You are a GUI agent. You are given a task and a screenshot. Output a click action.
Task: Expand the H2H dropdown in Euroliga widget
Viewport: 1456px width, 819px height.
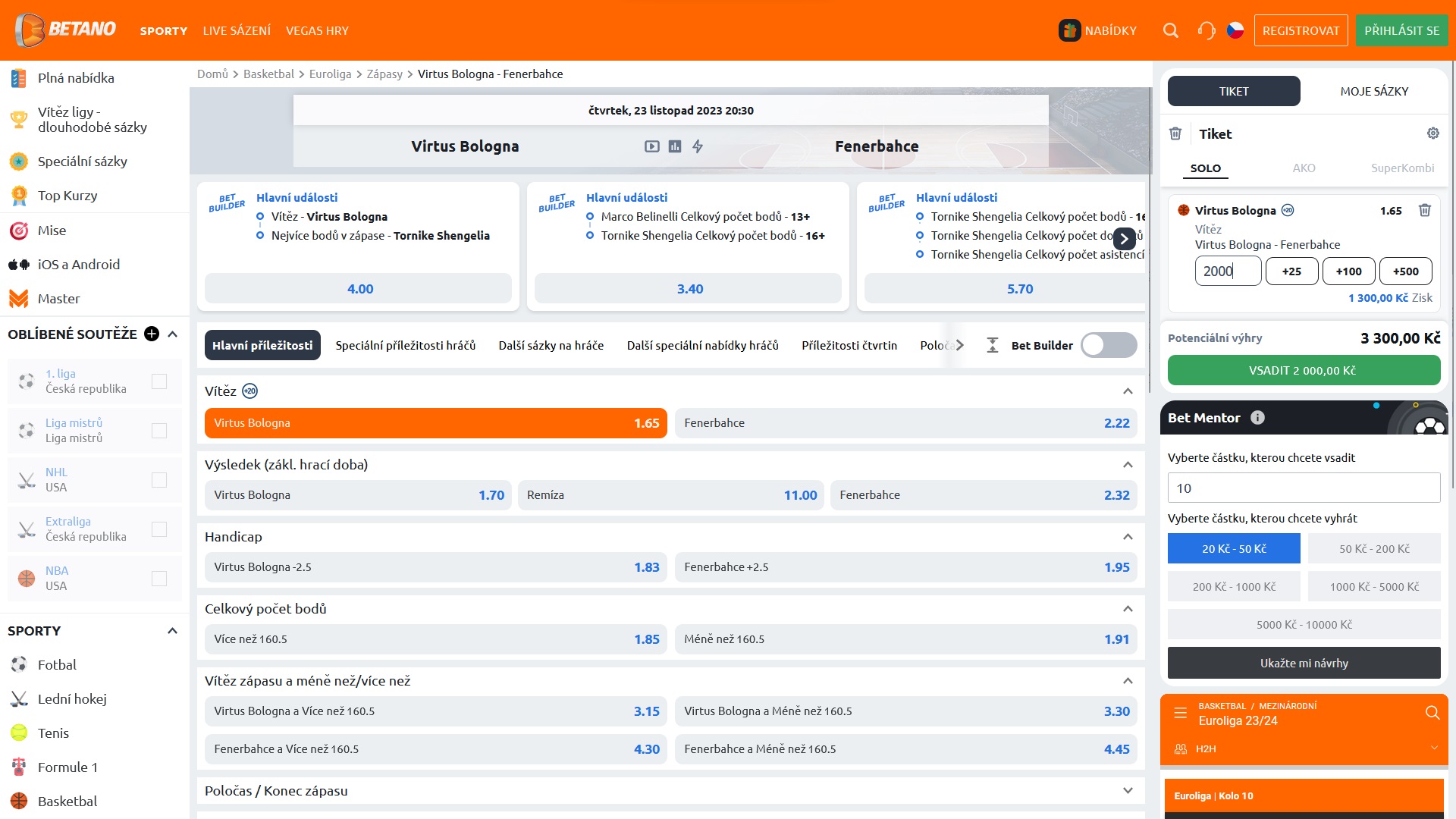click(1434, 748)
